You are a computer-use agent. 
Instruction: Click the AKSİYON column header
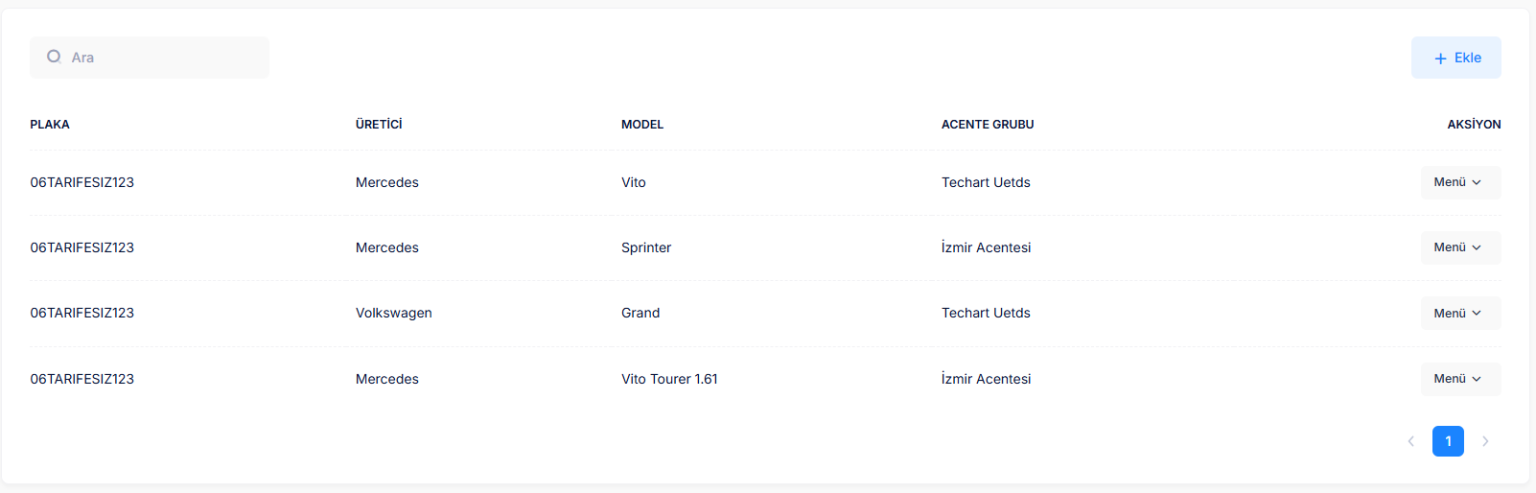(1473, 125)
